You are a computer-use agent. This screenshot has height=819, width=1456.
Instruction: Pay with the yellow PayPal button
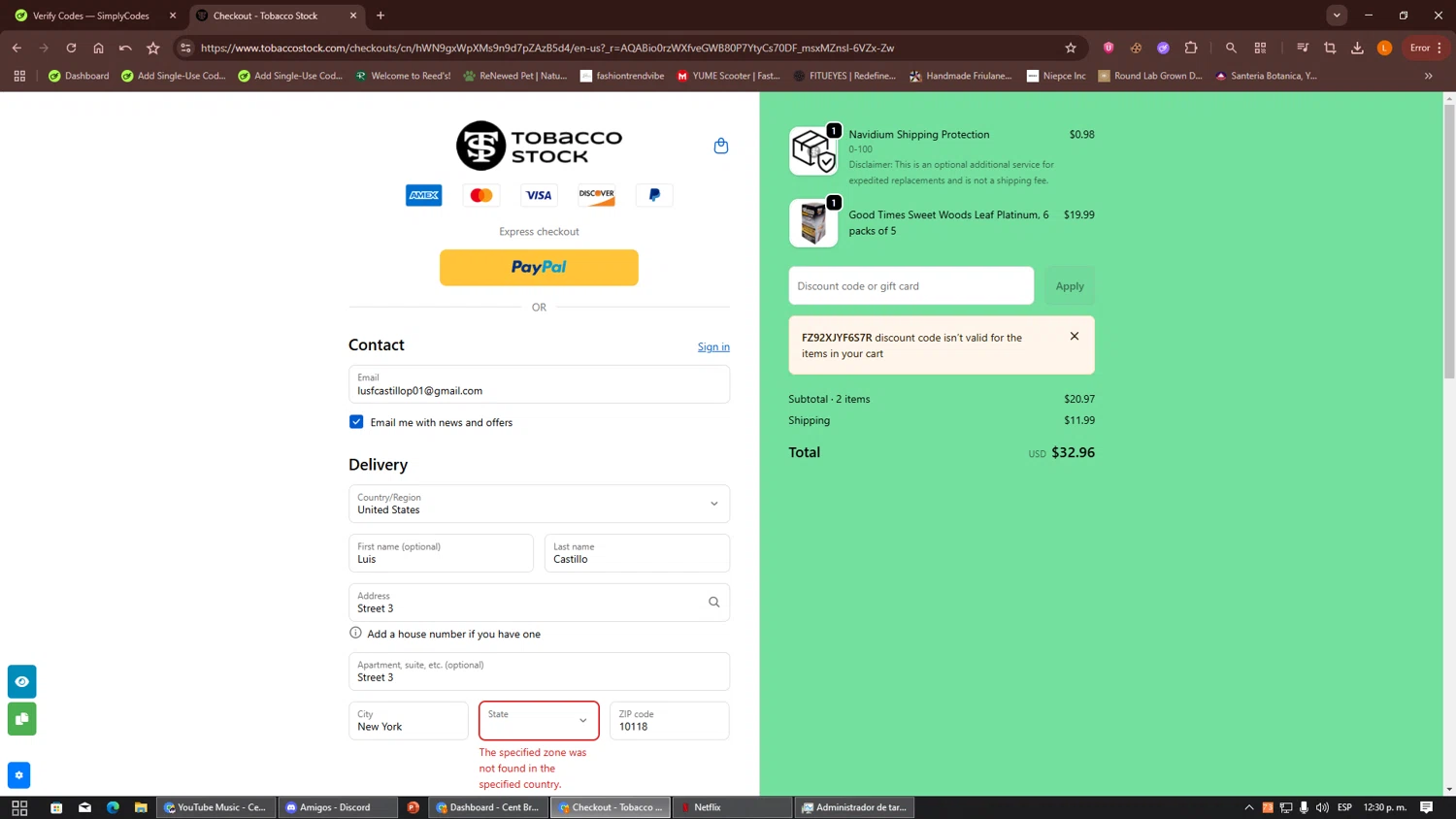539,268
